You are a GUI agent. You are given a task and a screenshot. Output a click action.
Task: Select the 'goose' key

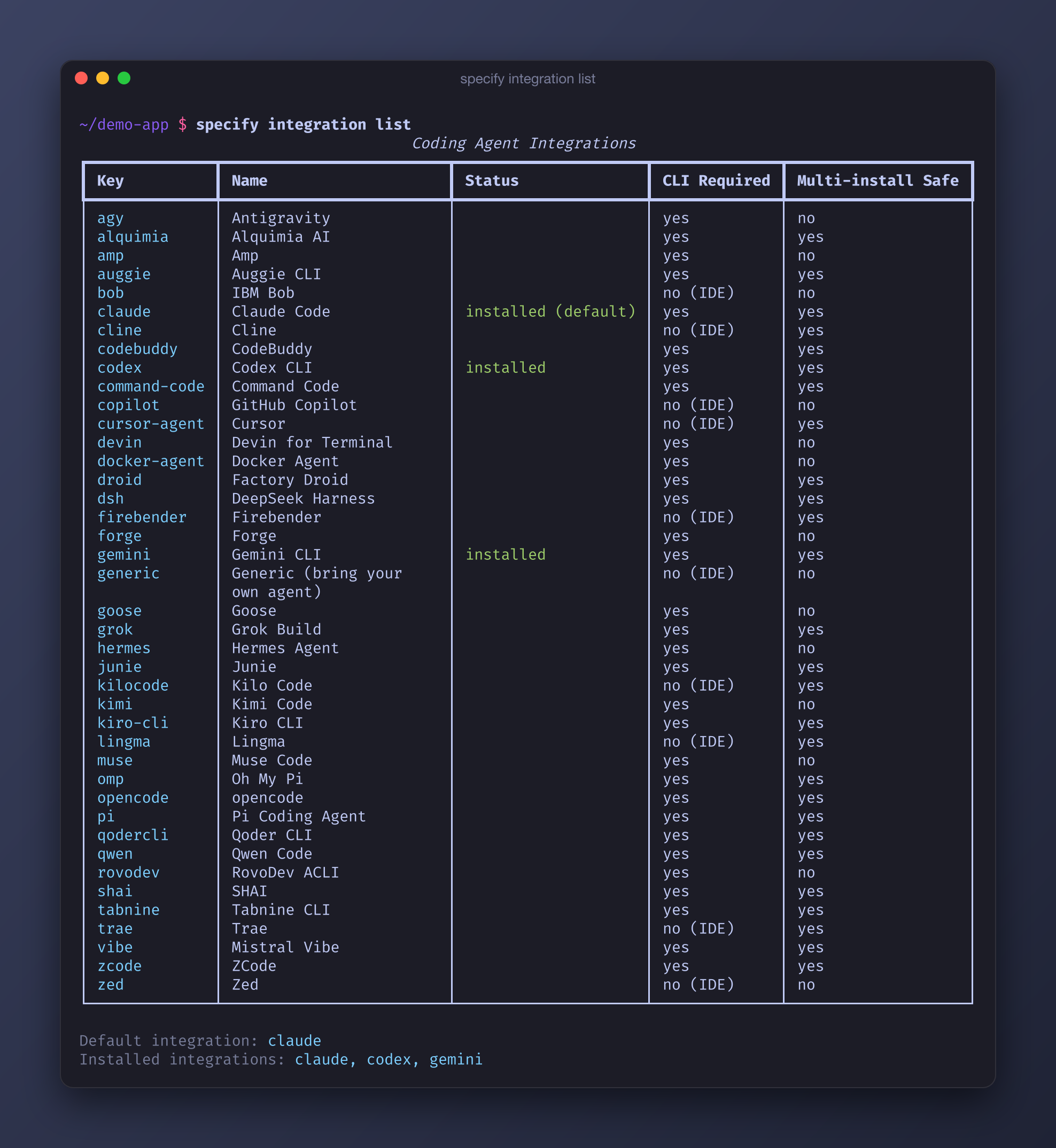coord(119,611)
